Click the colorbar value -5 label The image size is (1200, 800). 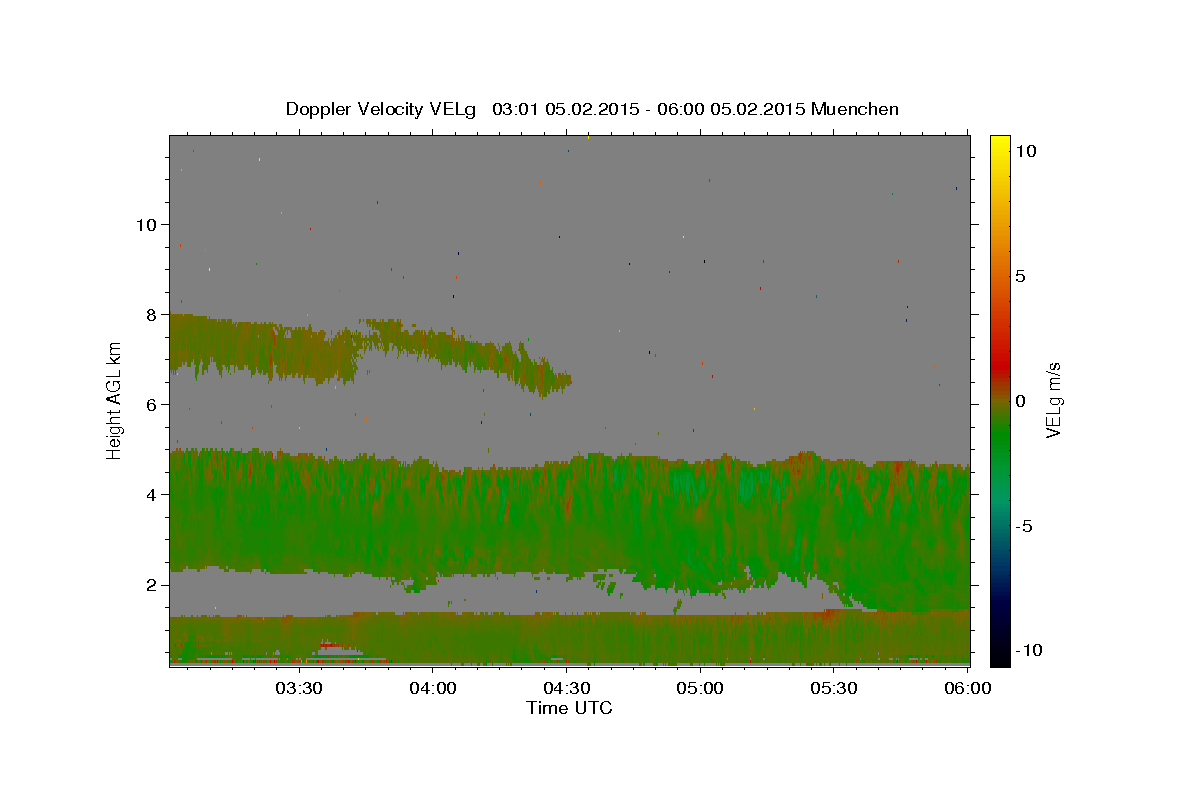coord(1022,526)
